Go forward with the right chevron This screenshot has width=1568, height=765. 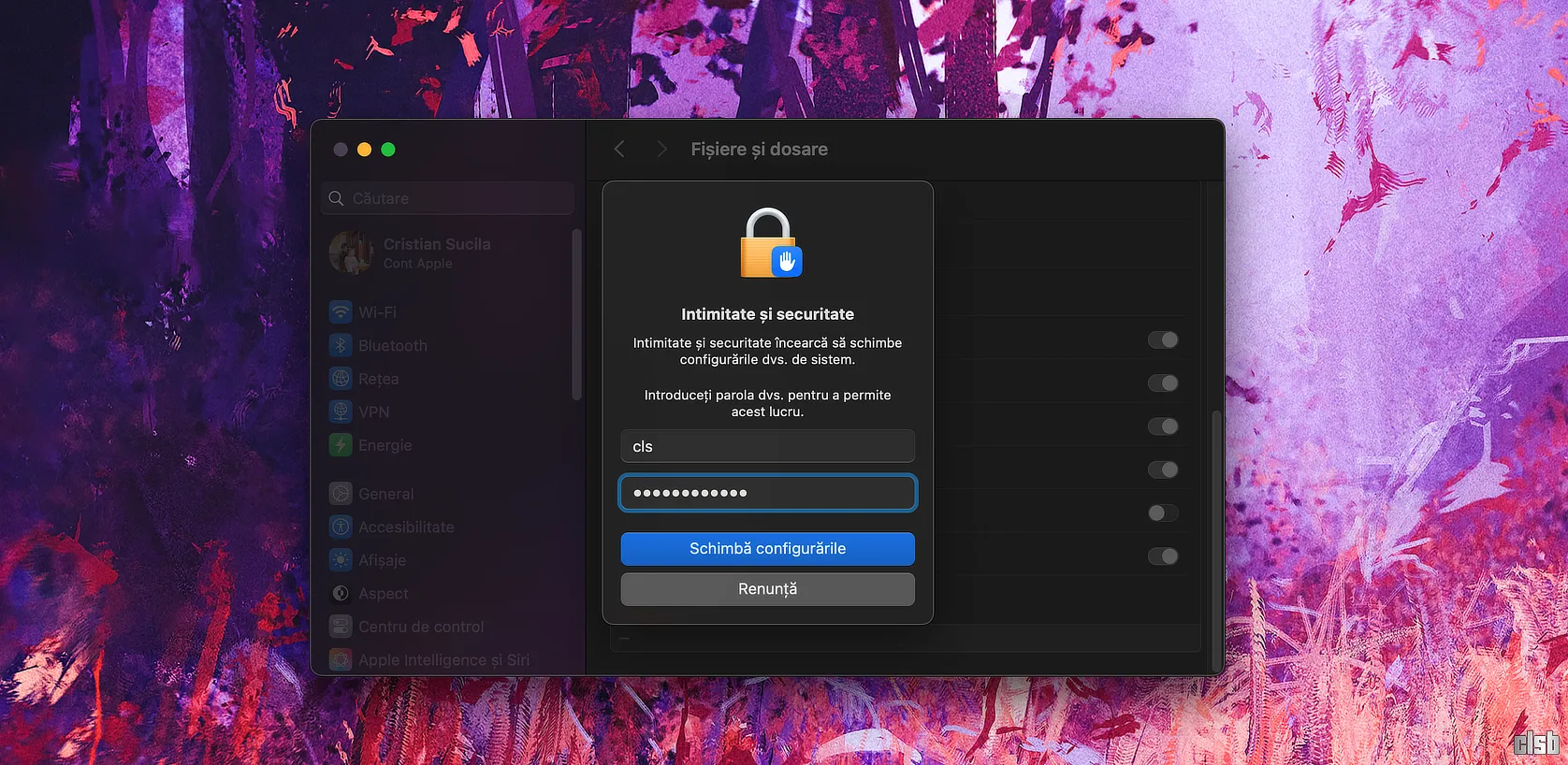[661, 149]
